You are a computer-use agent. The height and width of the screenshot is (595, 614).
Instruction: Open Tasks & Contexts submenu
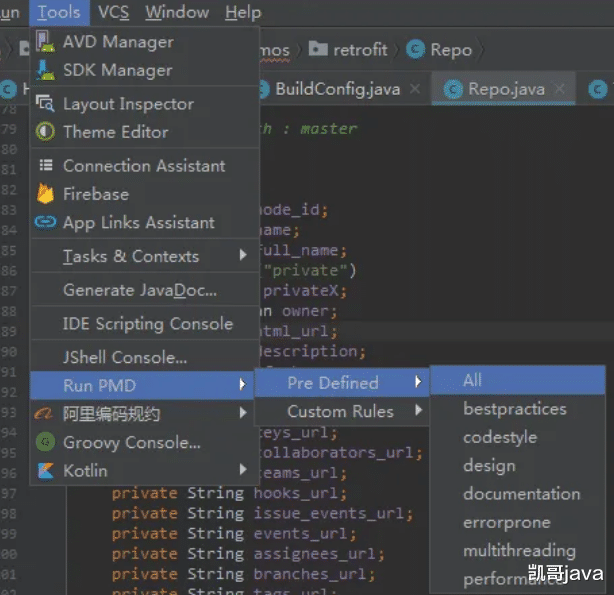click(x=144, y=256)
